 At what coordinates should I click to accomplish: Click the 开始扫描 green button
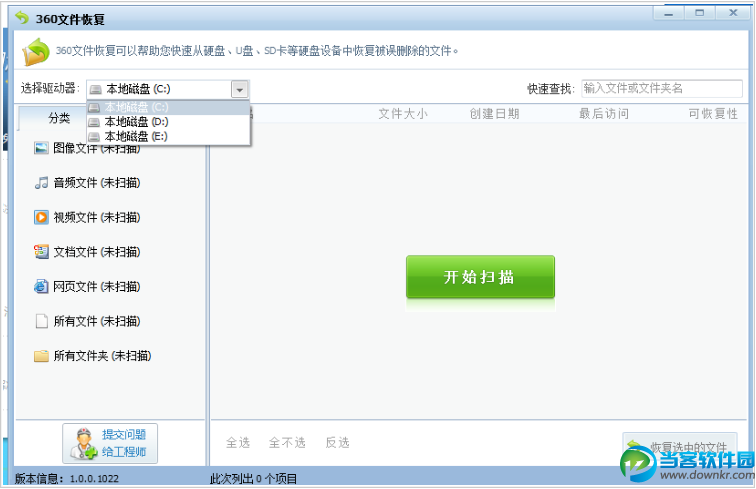click(x=480, y=277)
